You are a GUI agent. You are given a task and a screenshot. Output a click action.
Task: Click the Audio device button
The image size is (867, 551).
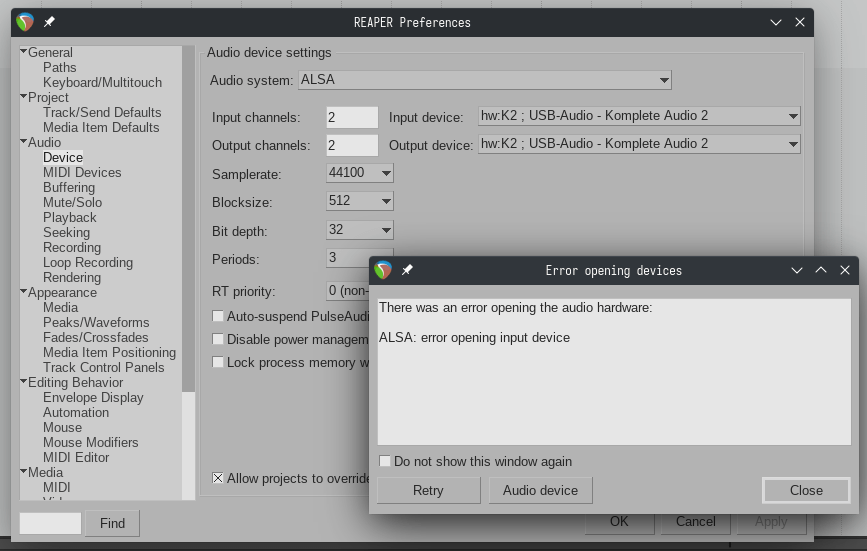540,490
